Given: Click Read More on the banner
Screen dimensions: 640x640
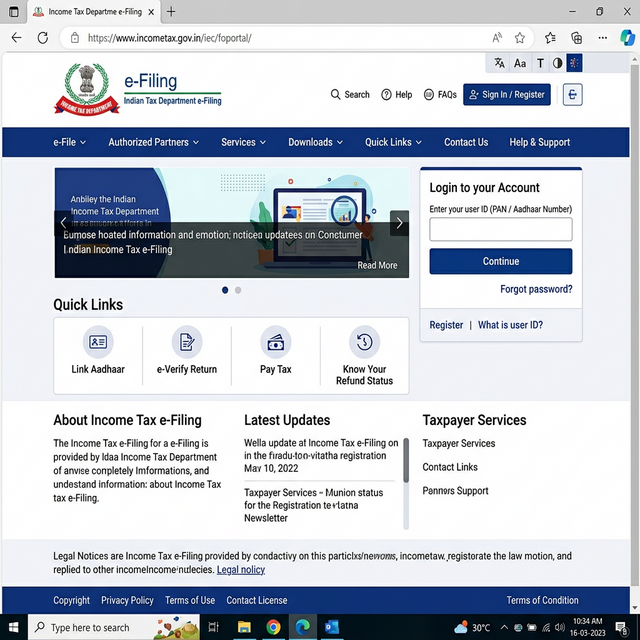Looking at the screenshot, I should tap(377, 265).
